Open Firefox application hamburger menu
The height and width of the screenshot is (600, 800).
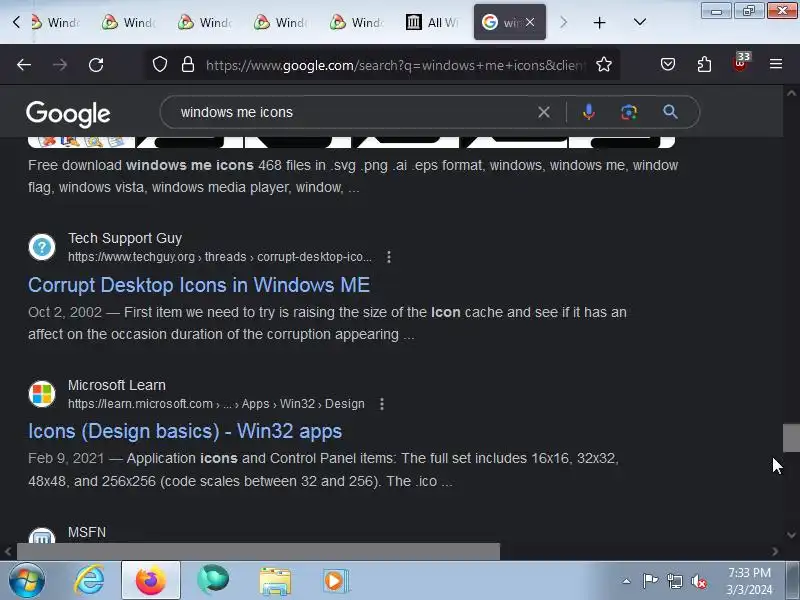pyautogui.click(x=776, y=64)
